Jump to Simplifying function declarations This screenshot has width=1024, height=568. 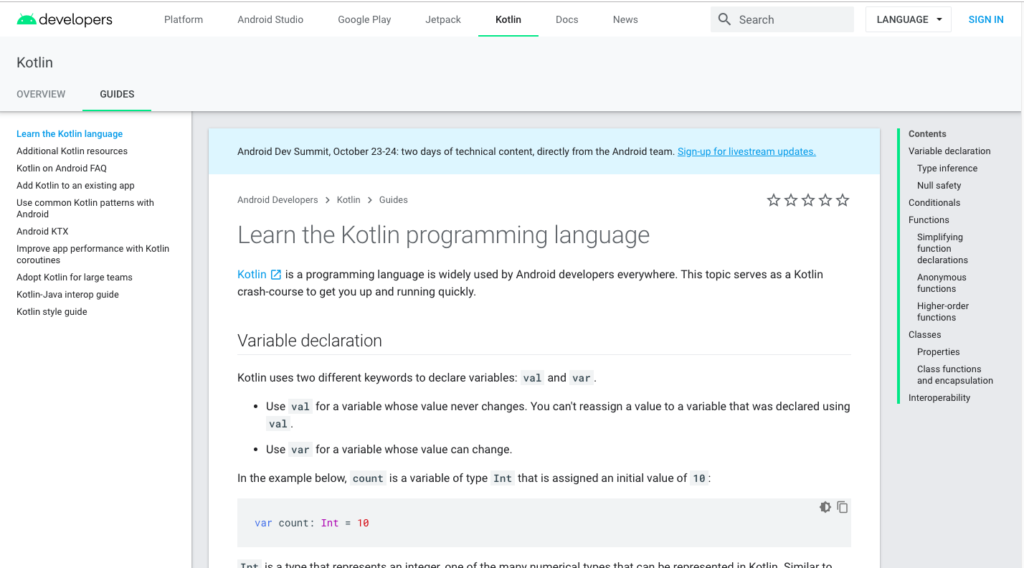tap(942, 248)
